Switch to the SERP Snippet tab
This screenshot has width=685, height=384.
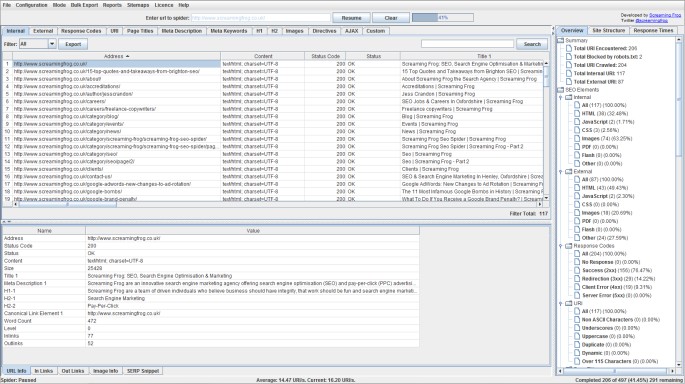point(143,371)
